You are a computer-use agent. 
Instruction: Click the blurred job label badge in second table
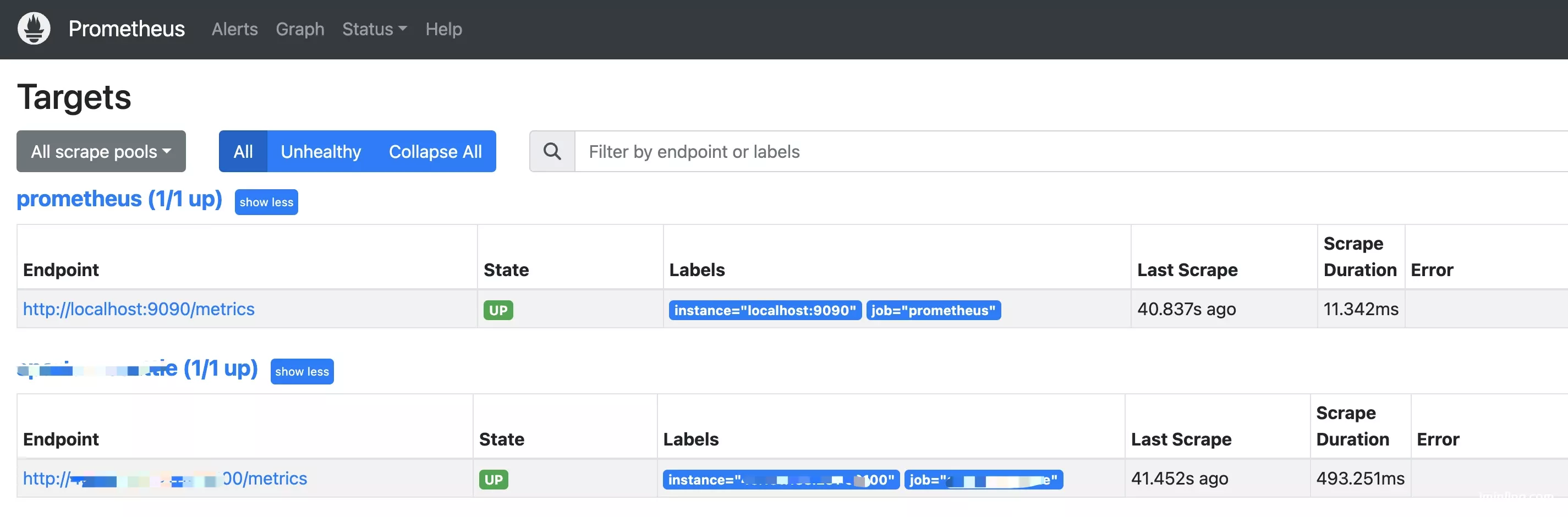click(984, 480)
